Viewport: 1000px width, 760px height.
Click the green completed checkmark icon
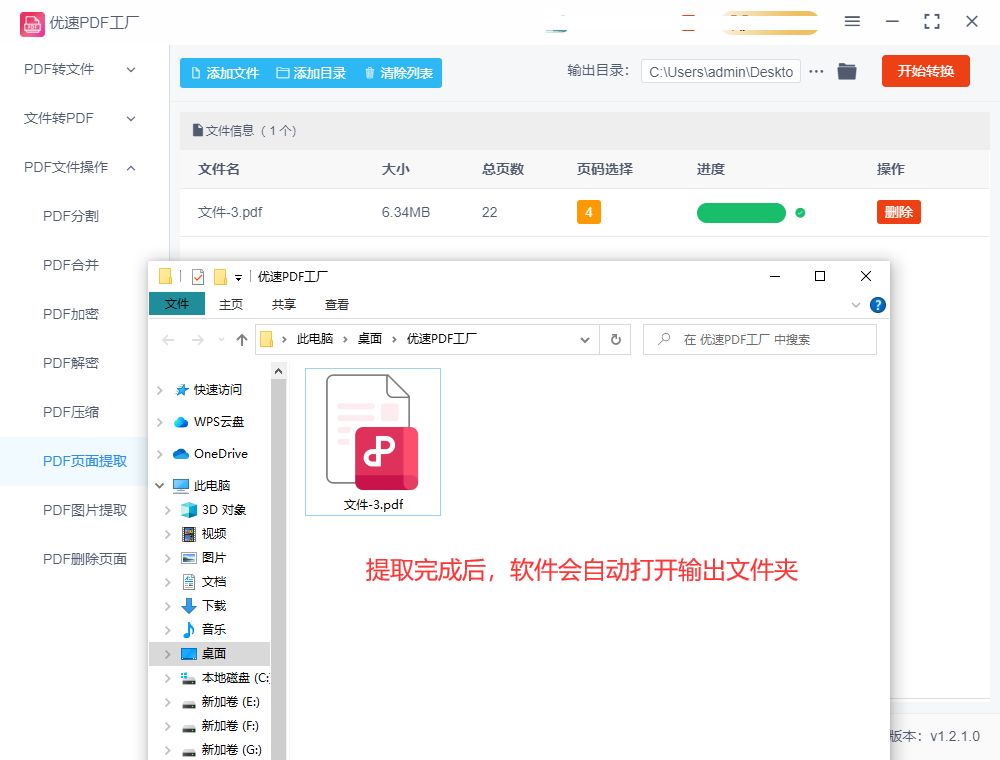click(x=800, y=213)
